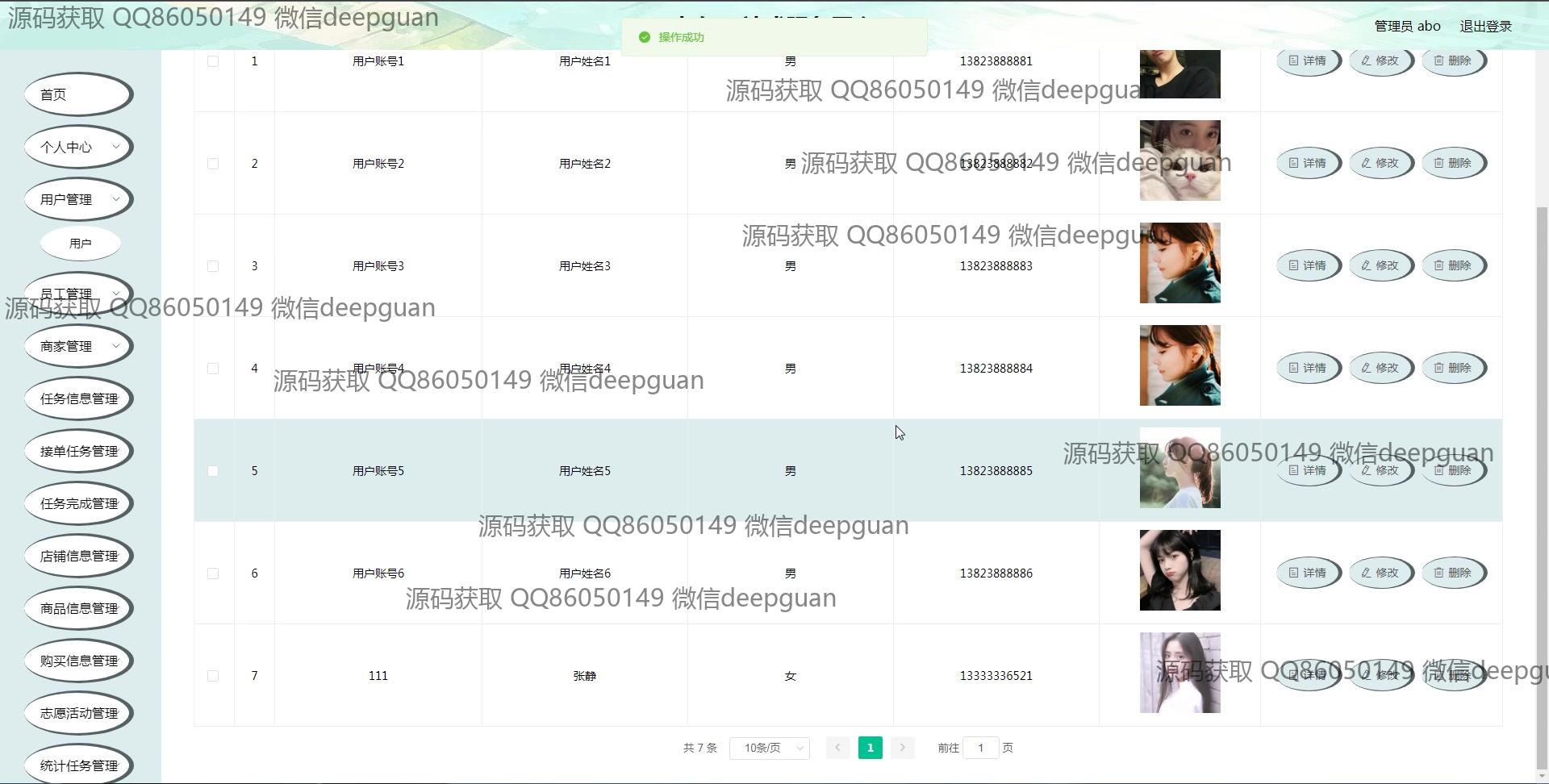Image resolution: width=1549 pixels, height=784 pixels.
Task: Click the page vertical scrollbar
Action: click(1542, 484)
